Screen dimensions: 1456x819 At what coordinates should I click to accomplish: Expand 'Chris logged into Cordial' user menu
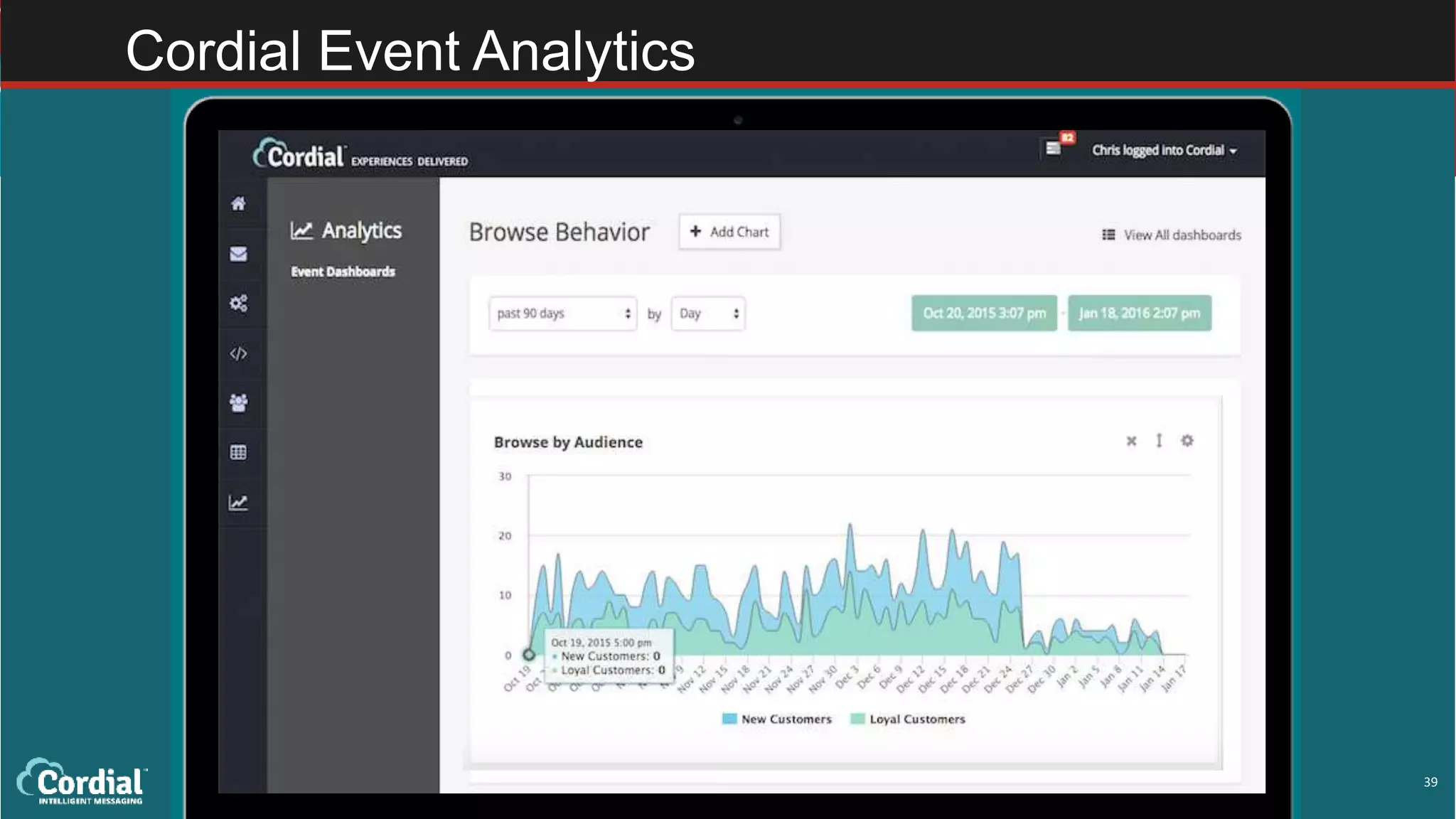point(1165,150)
